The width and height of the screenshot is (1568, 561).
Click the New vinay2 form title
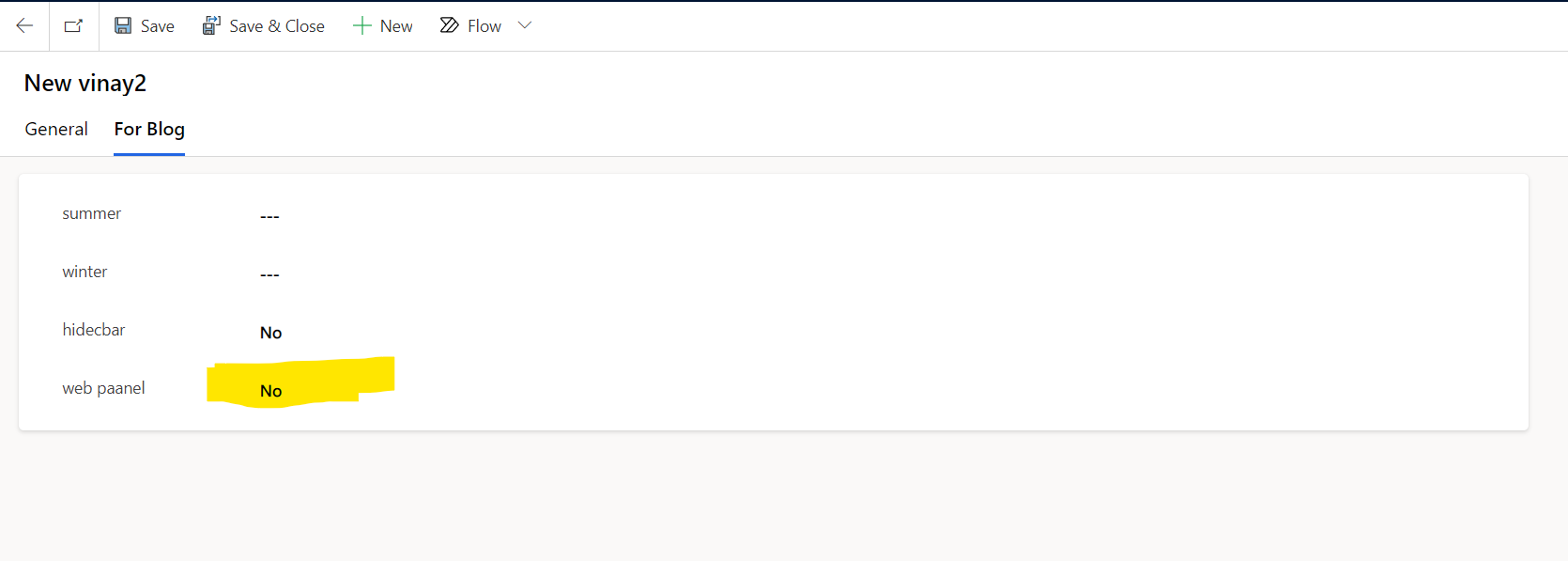pyautogui.click(x=85, y=84)
